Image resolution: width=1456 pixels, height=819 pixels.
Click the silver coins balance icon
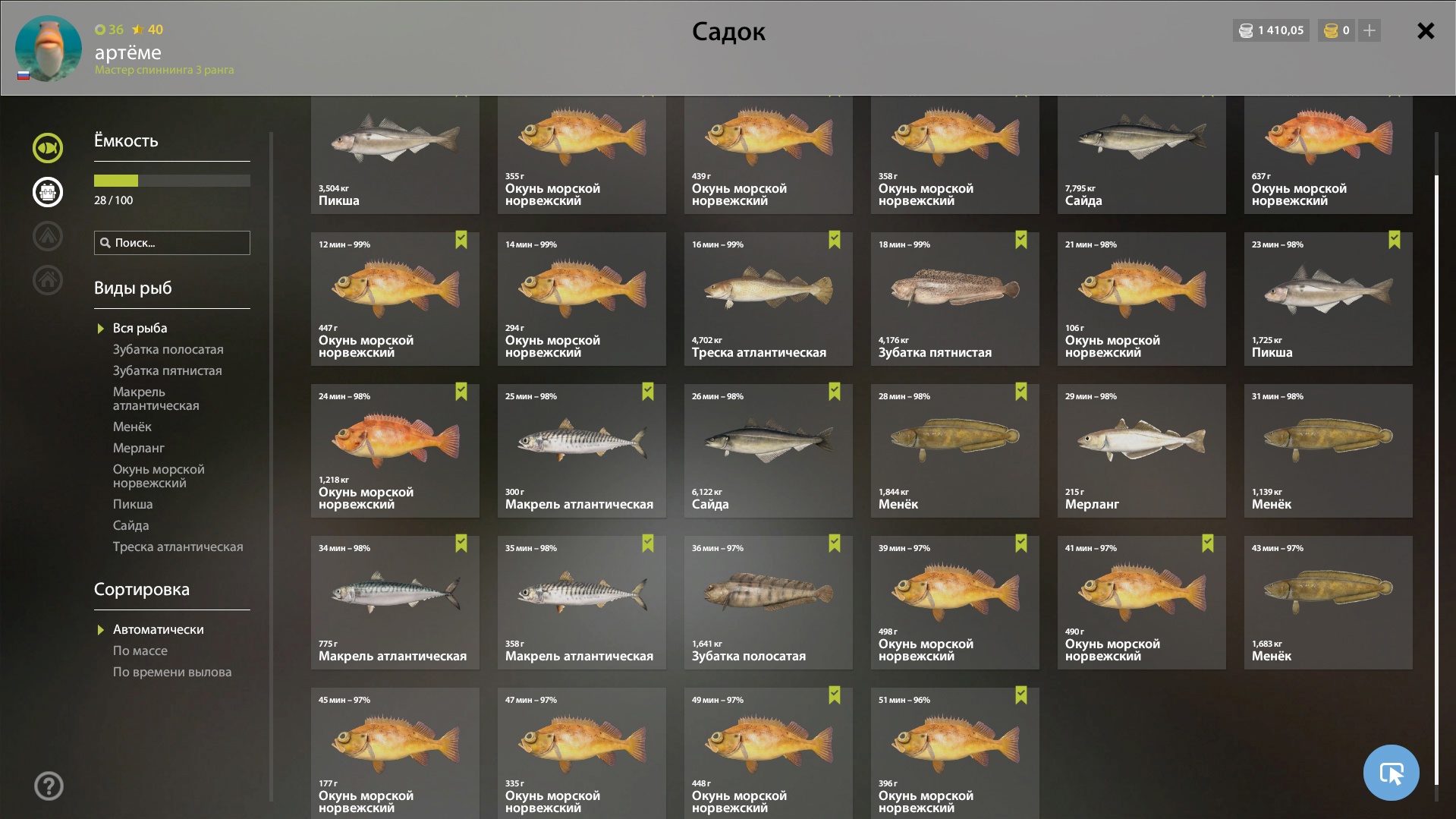(1246, 30)
